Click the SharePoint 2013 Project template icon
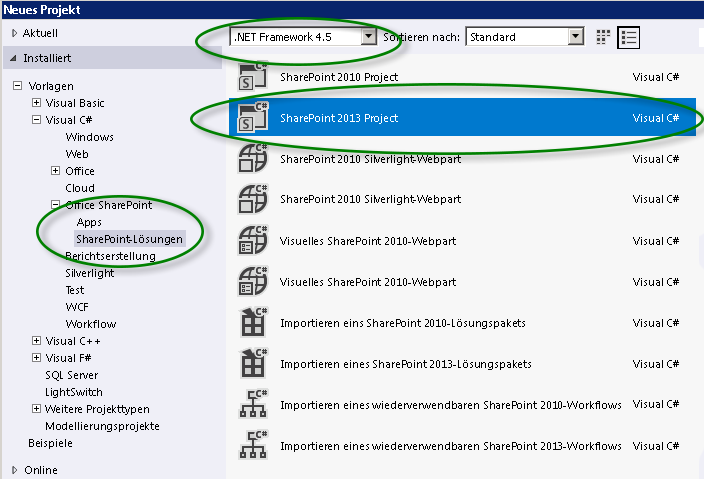Screen dimensions: 704x479 [x=253, y=118]
